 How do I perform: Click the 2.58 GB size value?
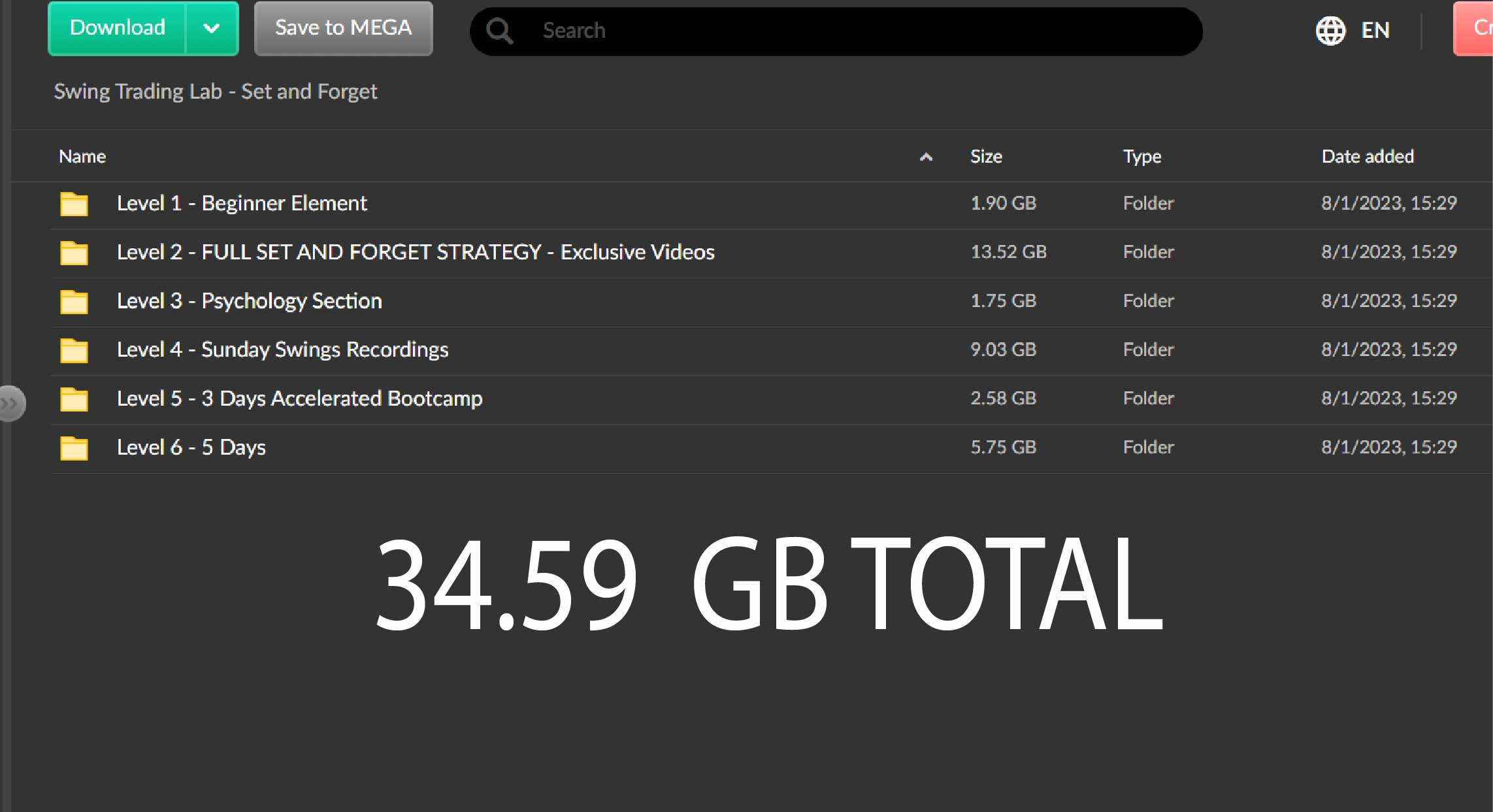click(x=1003, y=398)
